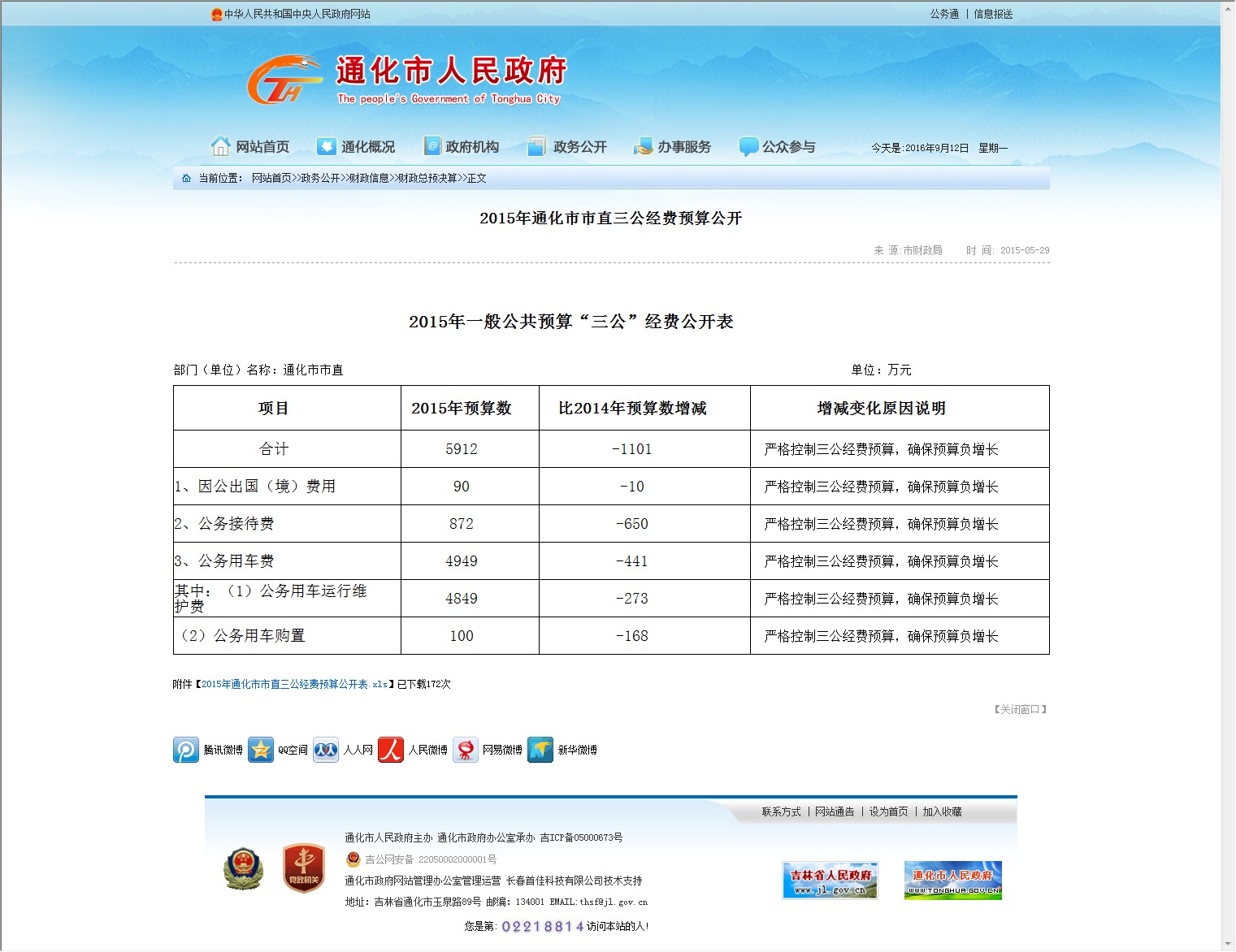Screen dimensions: 1236x952
Task: Select 公众参与 from the nav bar
Action: click(778, 147)
